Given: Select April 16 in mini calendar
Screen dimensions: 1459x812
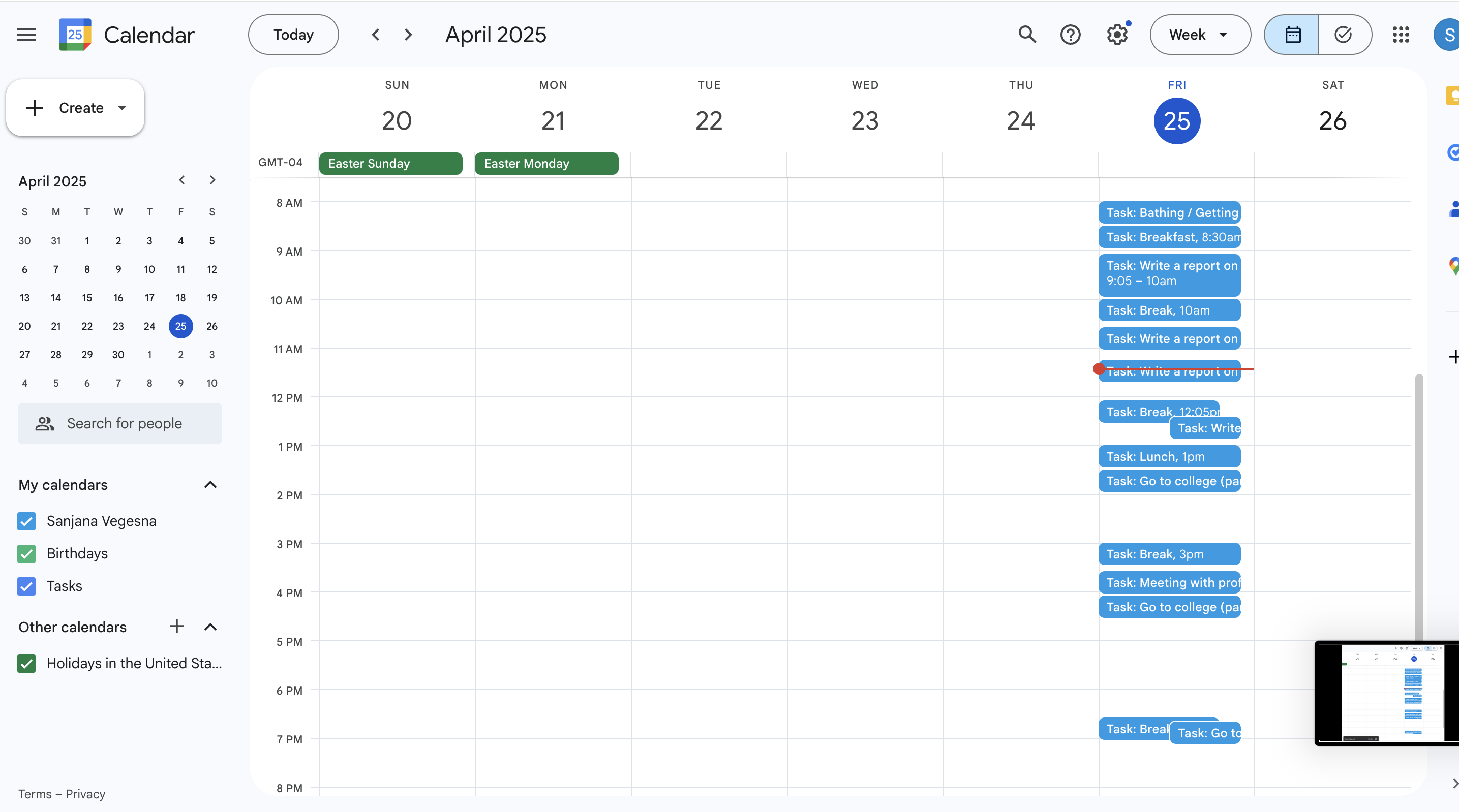Looking at the screenshot, I should 118,297.
